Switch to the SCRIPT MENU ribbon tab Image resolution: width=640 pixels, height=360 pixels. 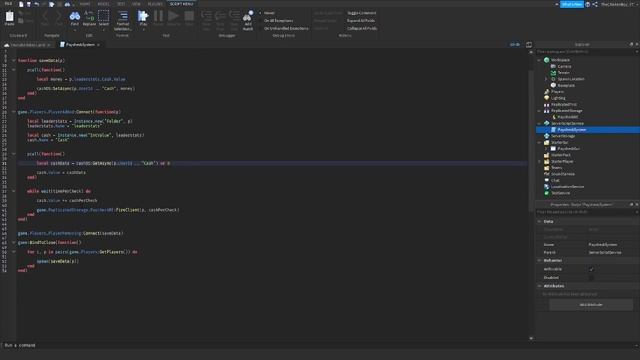(x=181, y=4)
